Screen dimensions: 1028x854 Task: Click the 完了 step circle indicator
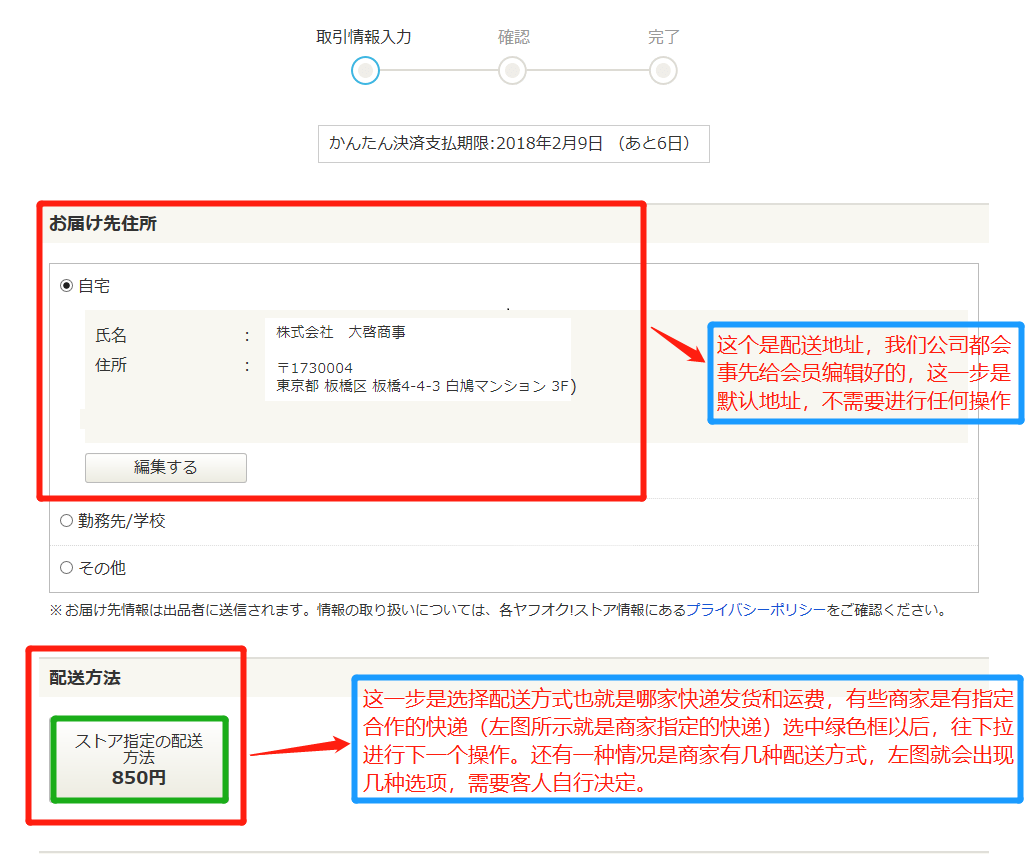[662, 71]
